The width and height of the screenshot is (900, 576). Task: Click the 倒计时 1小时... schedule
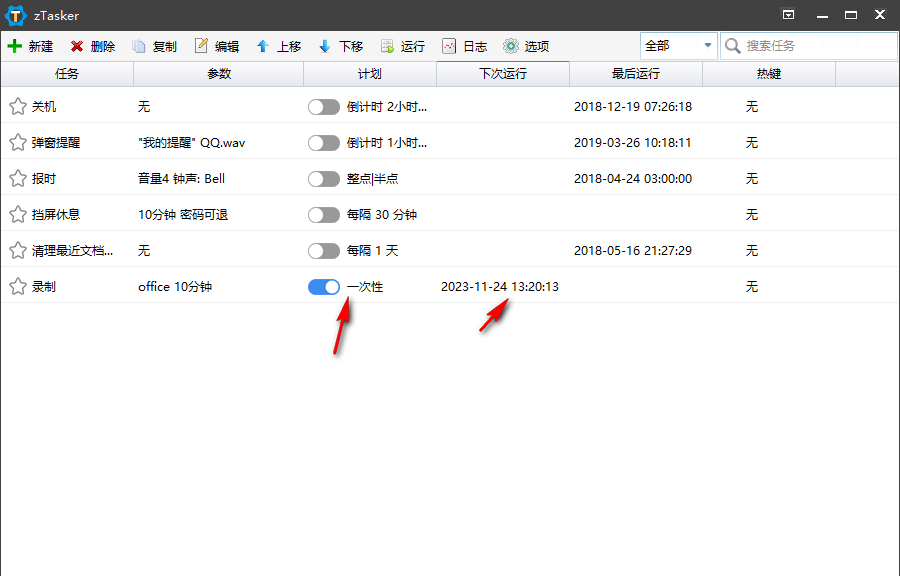387,143
